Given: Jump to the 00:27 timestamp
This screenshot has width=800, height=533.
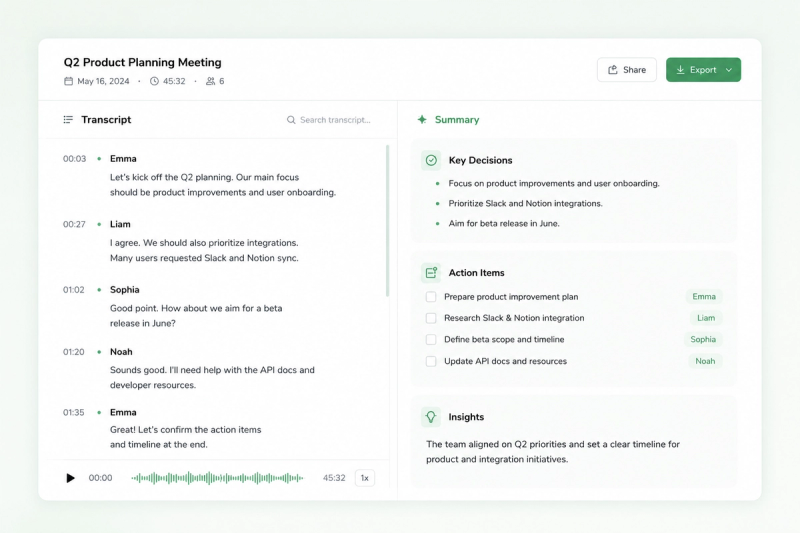Looking at the screenshot, I should tap(74, 224).
